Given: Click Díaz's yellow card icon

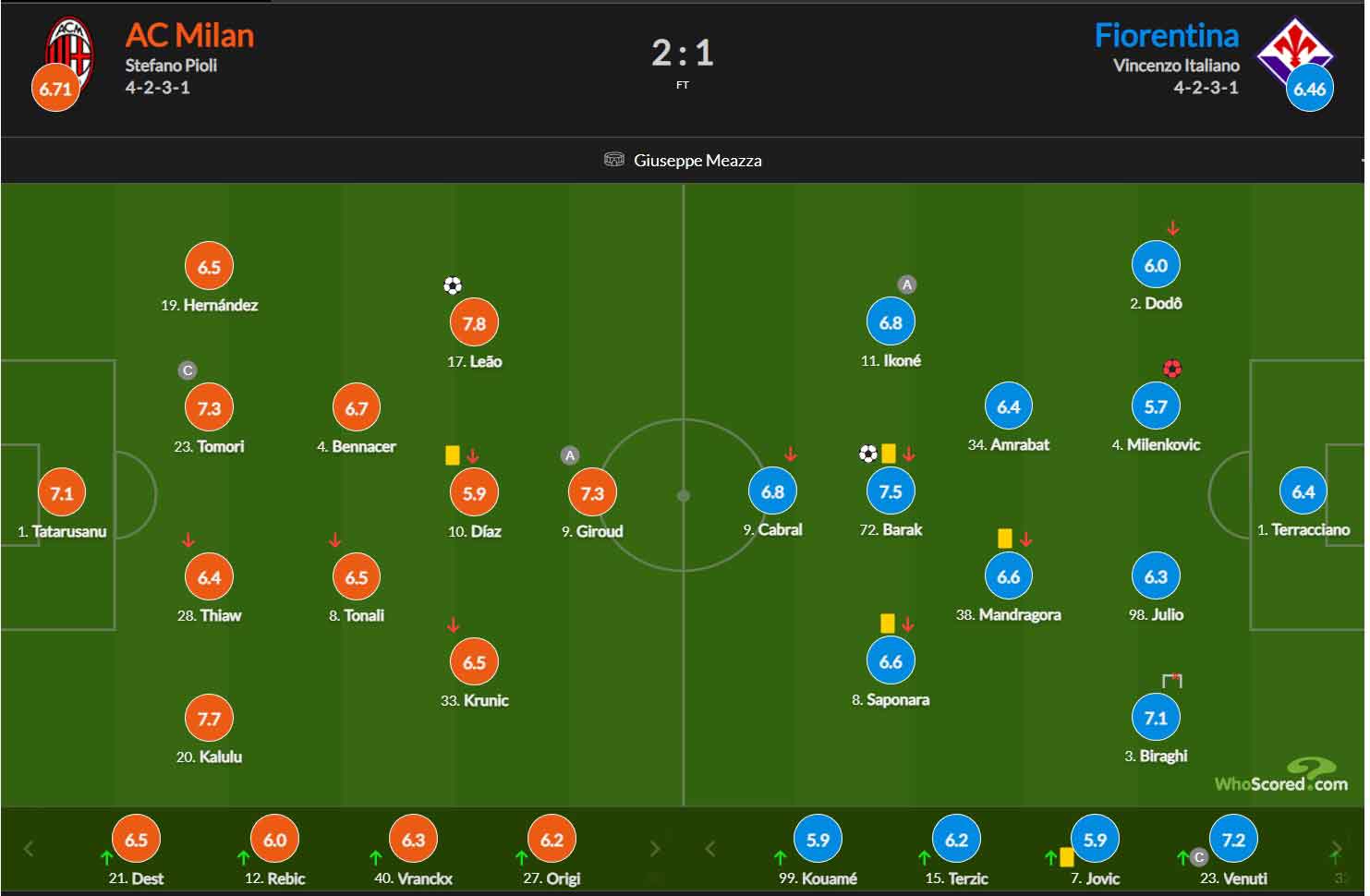Looking at the screenshot, I should [453, 454].
